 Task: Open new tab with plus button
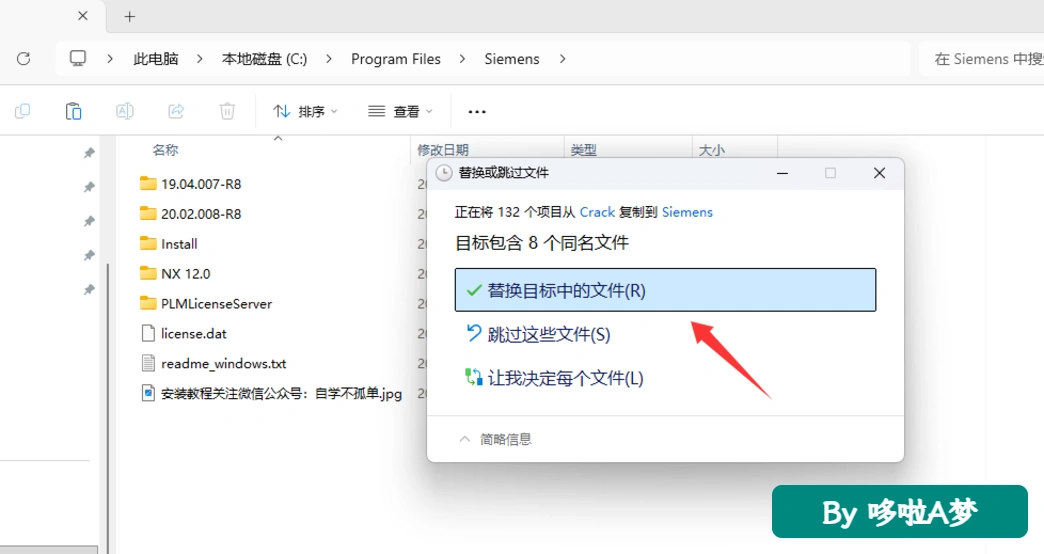click(x=130, y=17)
